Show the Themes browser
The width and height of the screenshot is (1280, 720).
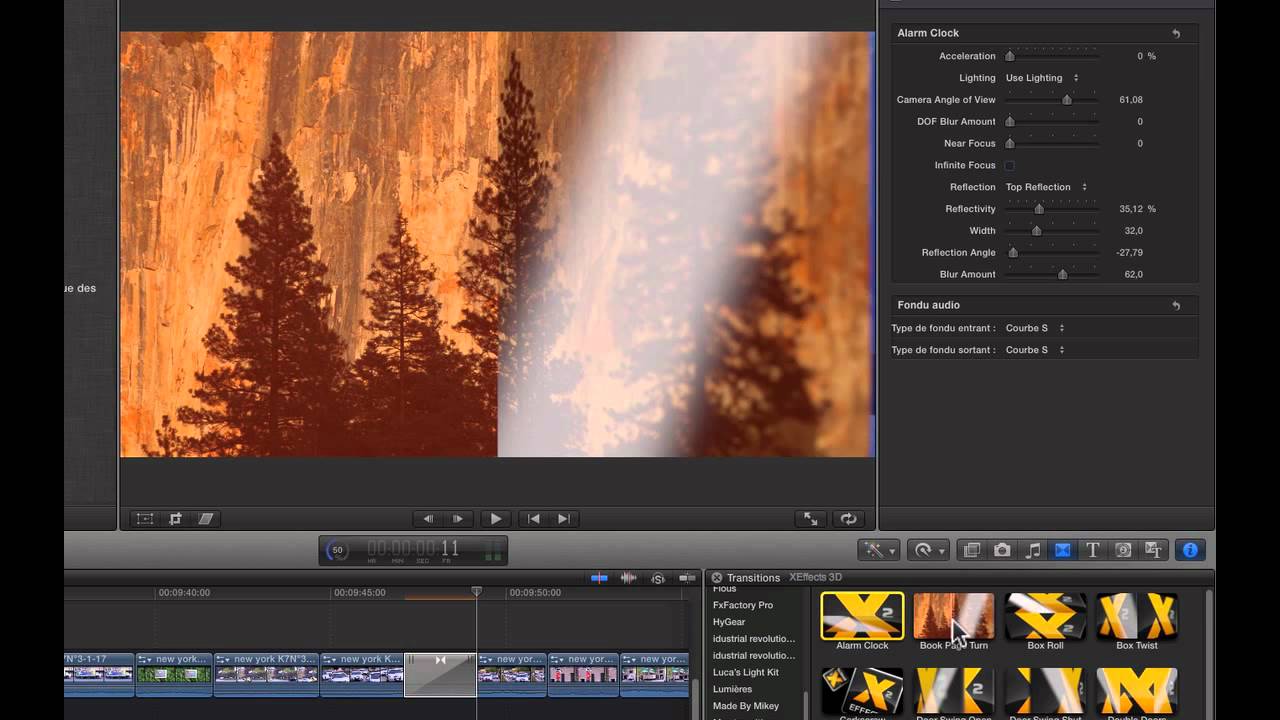pos(1153,550)
